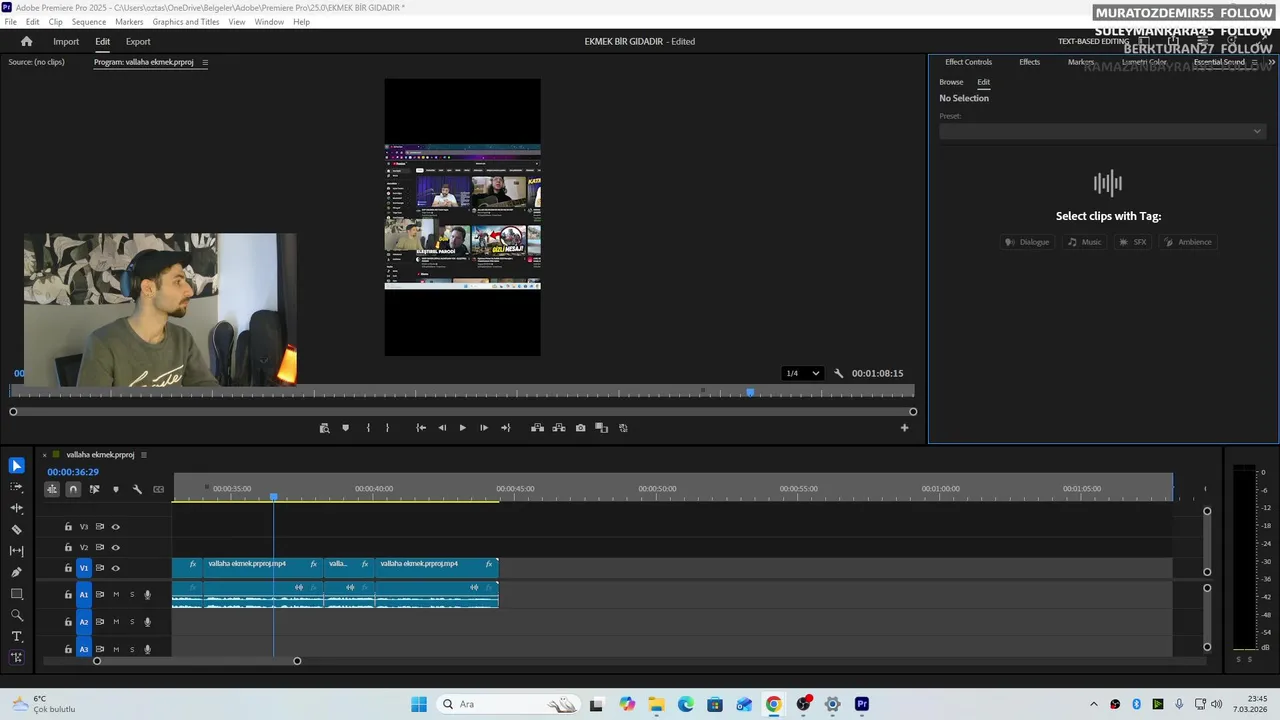Select the Razor tool

(16, 530)
